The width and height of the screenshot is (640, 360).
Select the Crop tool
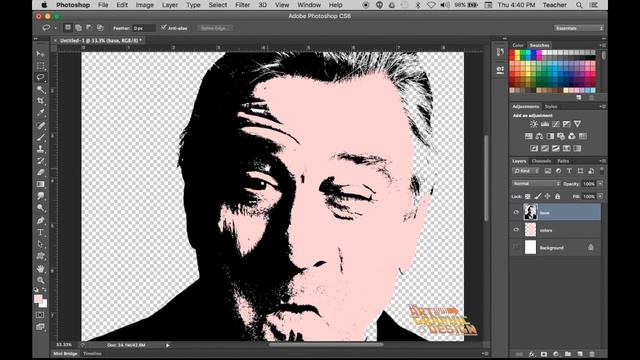pos(40,101)
